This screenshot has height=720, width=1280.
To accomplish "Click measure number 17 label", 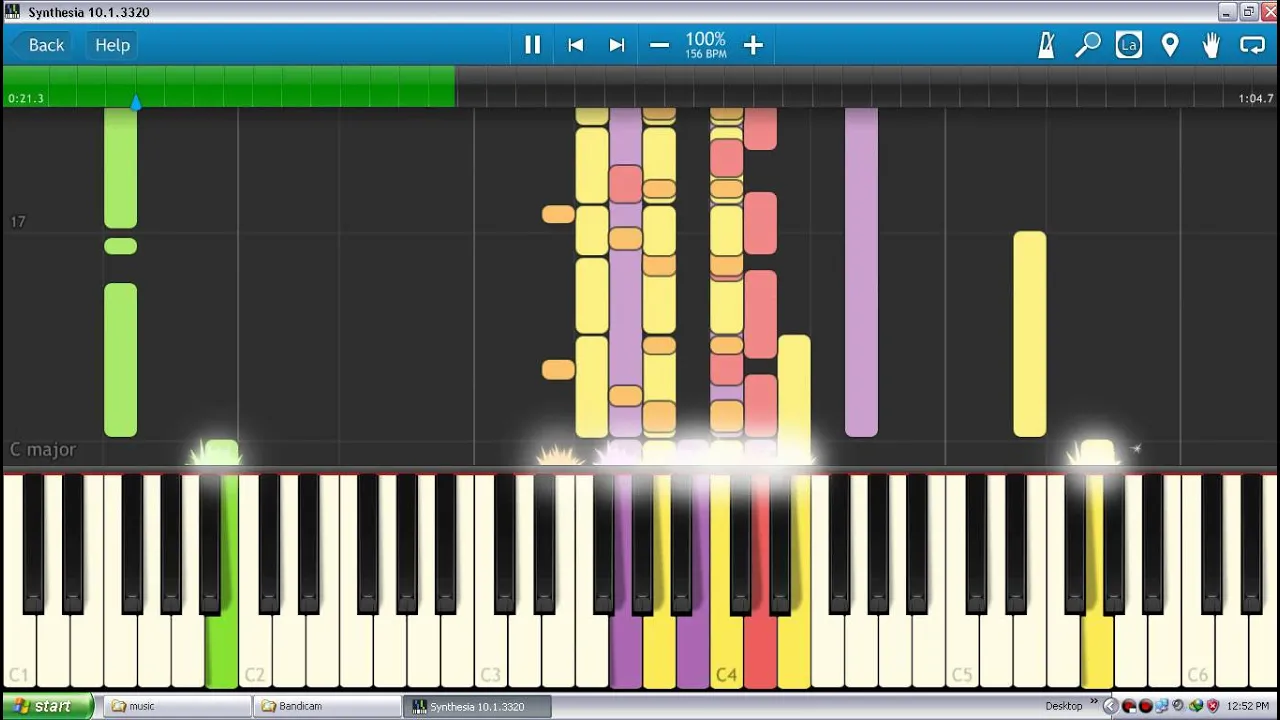I will point(18,222).
